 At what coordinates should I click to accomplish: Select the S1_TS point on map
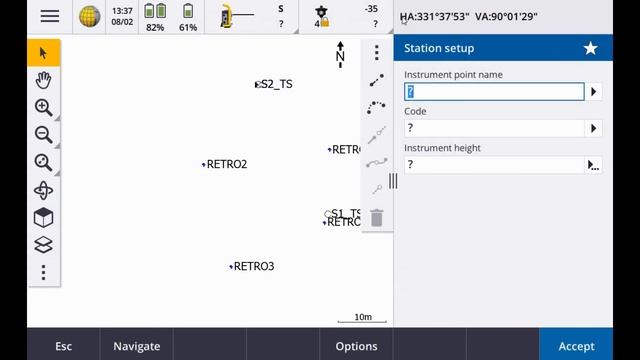[x=342, y=213]
